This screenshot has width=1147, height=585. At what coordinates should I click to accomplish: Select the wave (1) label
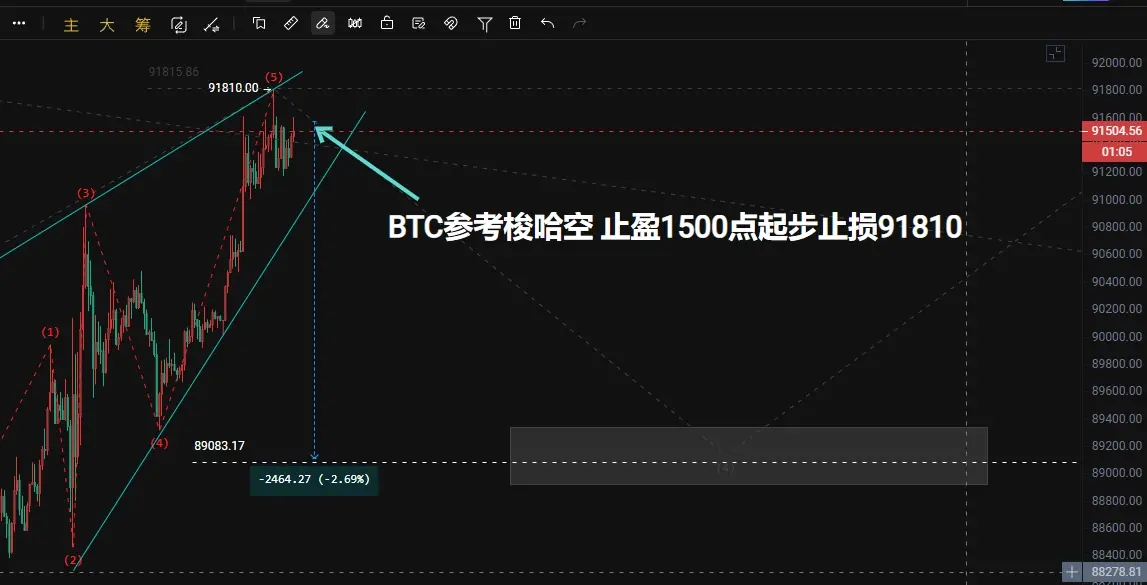50,332
